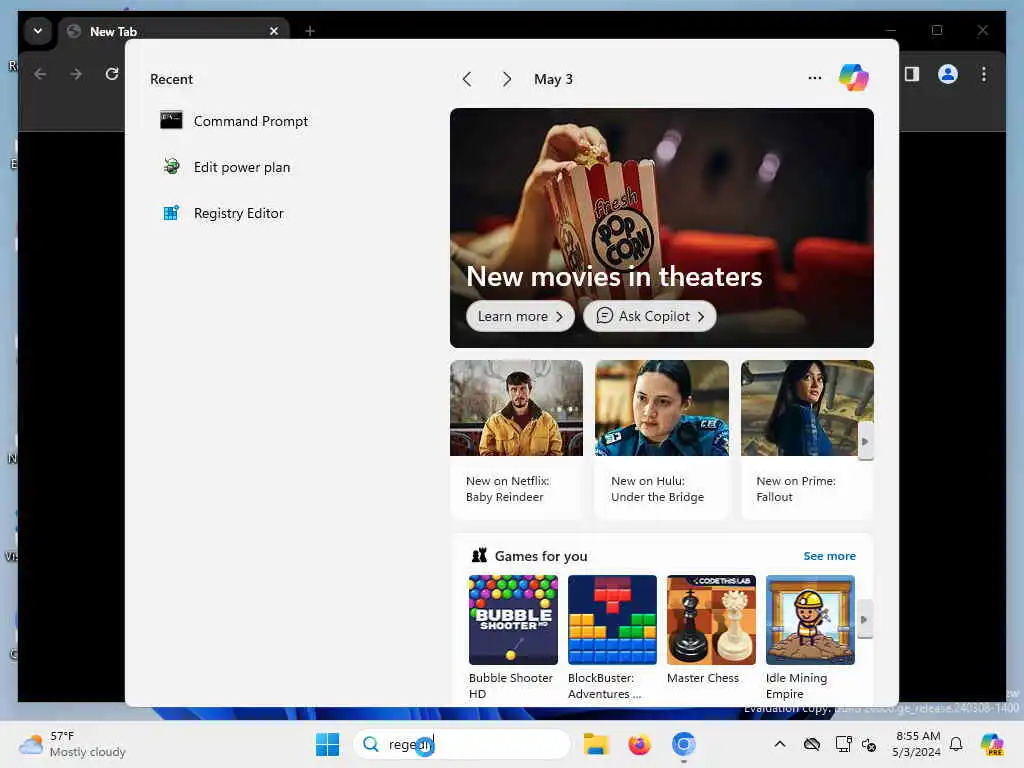This screenshot has width=1024, height=768.
Task: Open Copilot preview in the taskbar corner
Action: pos(992,744)
